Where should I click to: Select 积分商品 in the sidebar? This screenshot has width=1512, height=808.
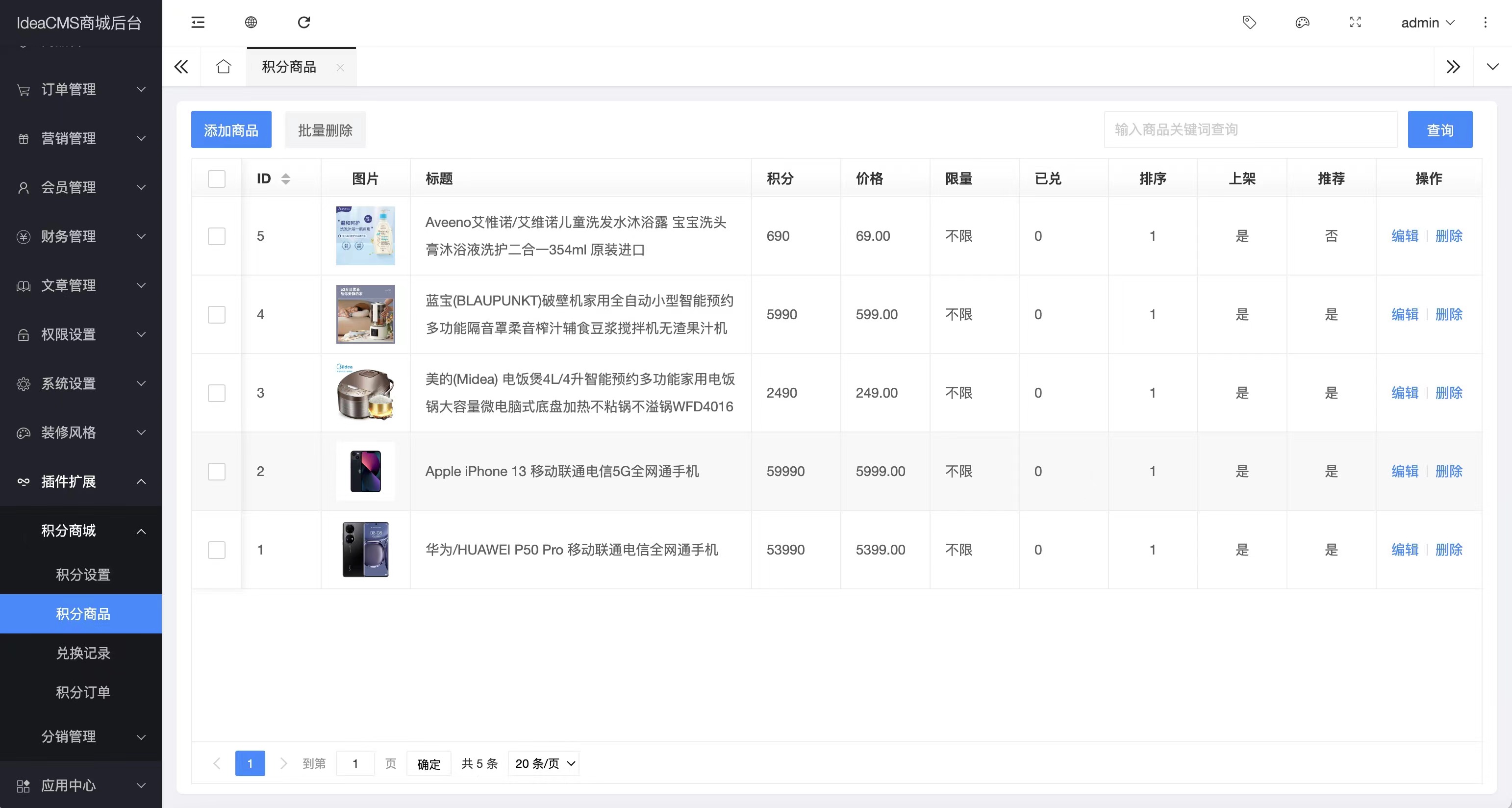81,614
